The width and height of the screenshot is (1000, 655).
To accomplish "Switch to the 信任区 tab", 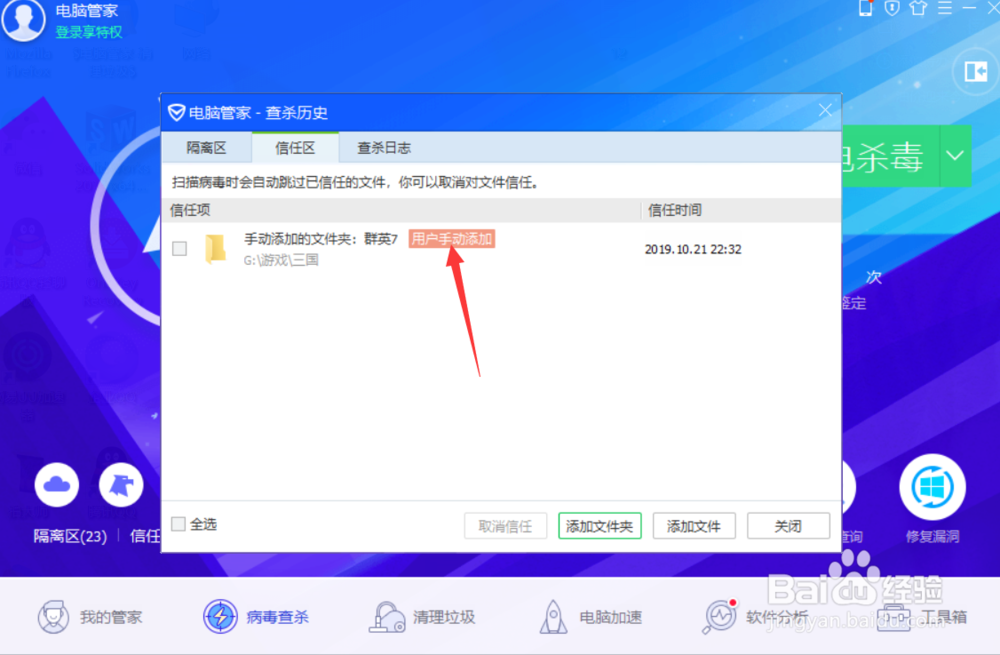I will (295, 148).
